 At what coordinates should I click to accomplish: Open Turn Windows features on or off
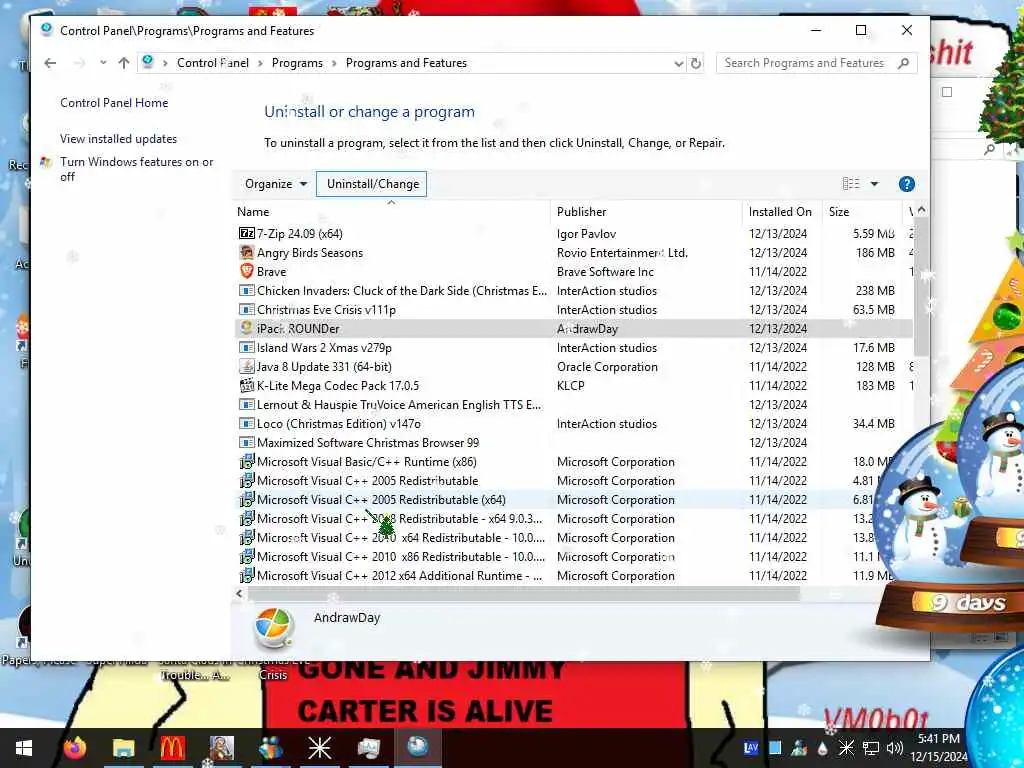pos(136,169)
